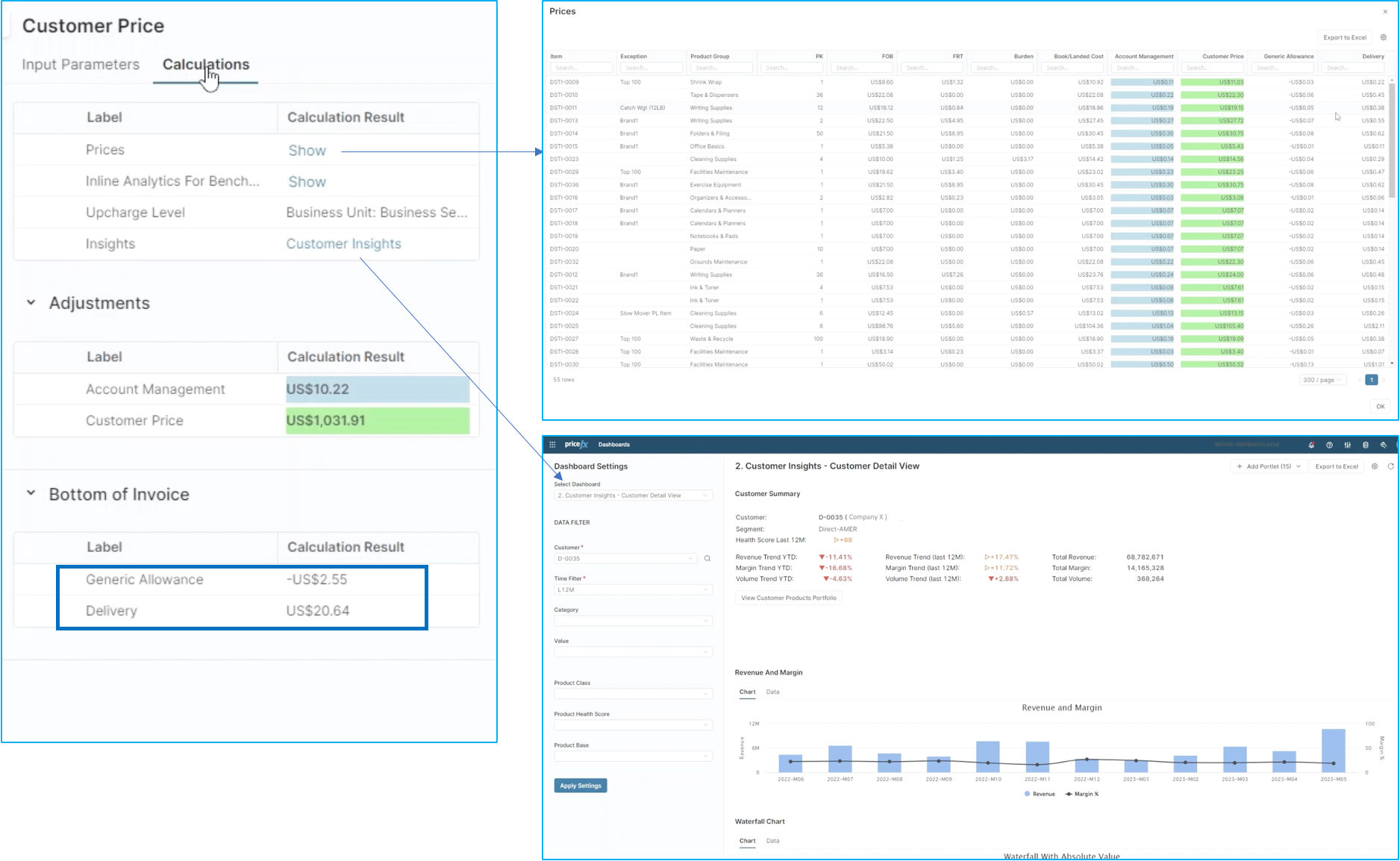The image size is (1400, 861).
Task: Click Show next to Prices
Action: coord(307,151)
